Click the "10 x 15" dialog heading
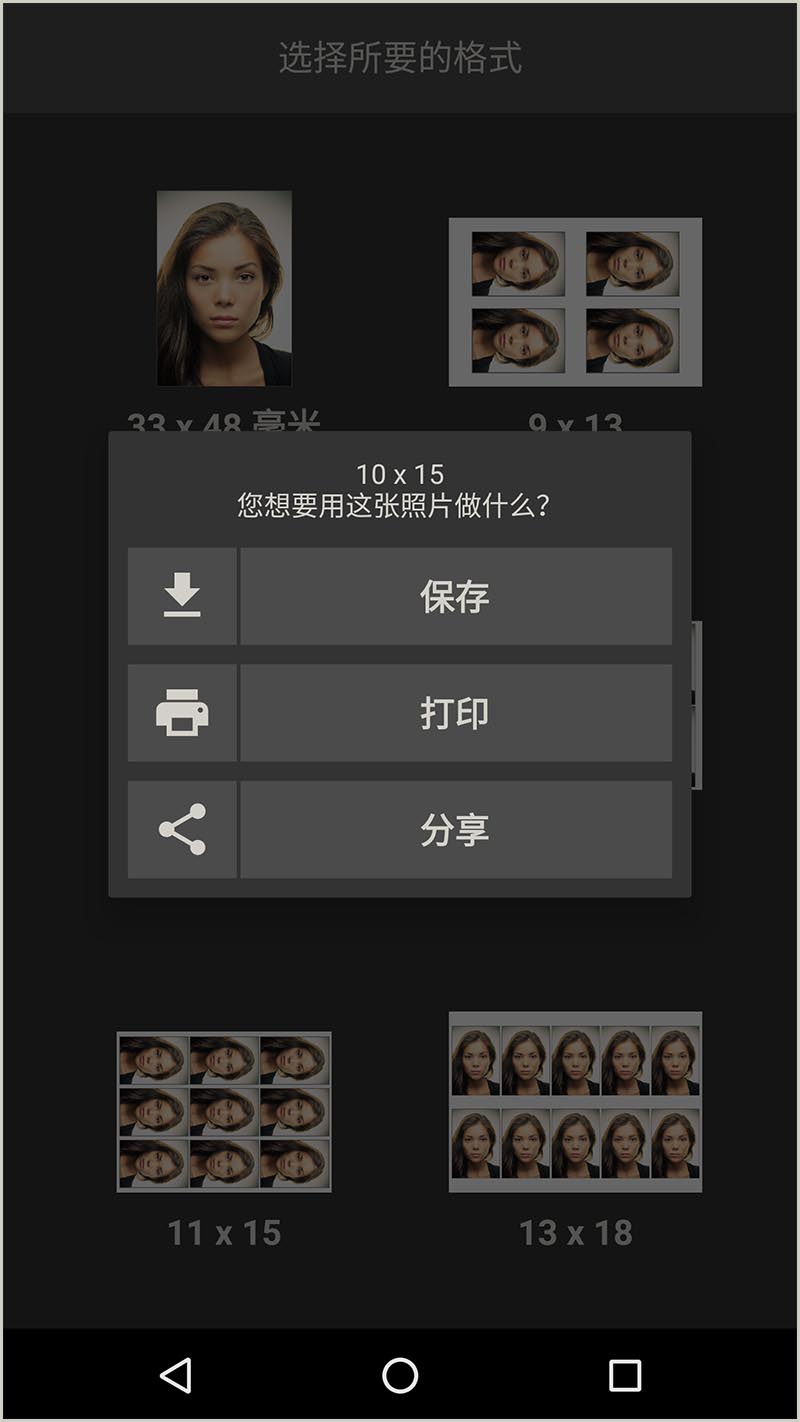 click(x=400, y=474)
